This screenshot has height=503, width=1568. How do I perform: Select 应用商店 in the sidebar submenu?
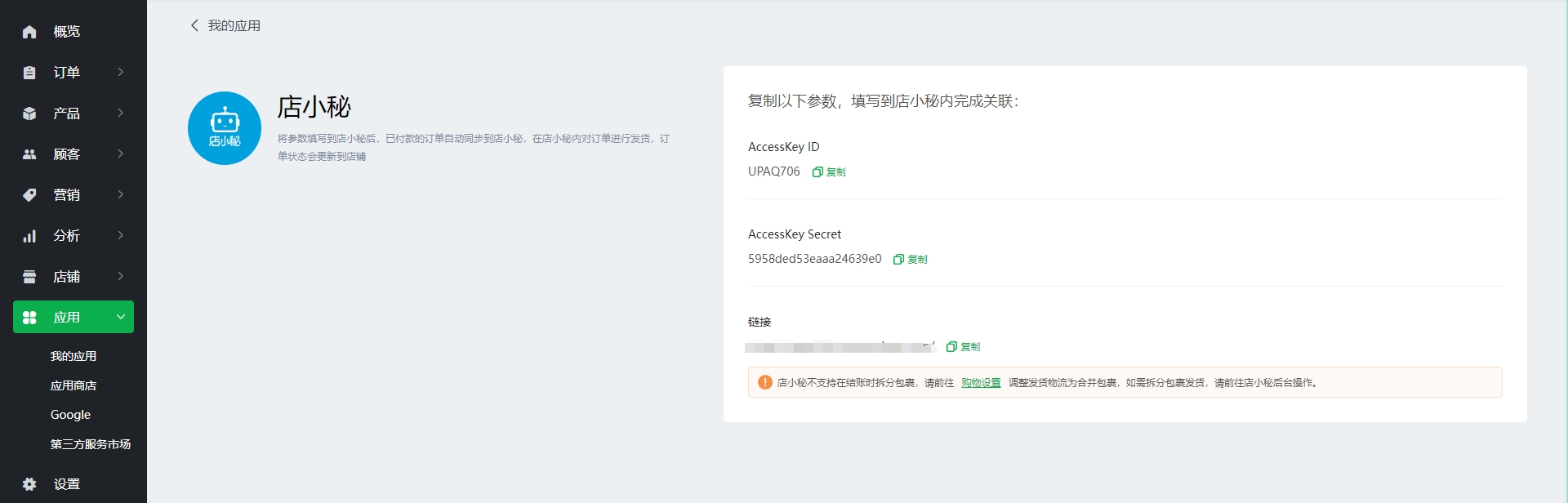coord(73,385)
